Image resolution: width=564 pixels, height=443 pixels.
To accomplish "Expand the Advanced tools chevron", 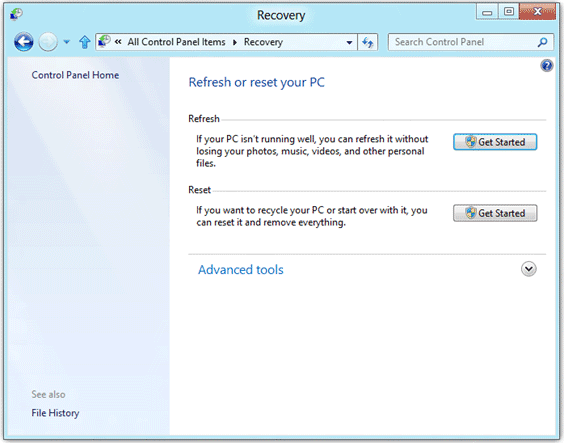I will 528,269.
